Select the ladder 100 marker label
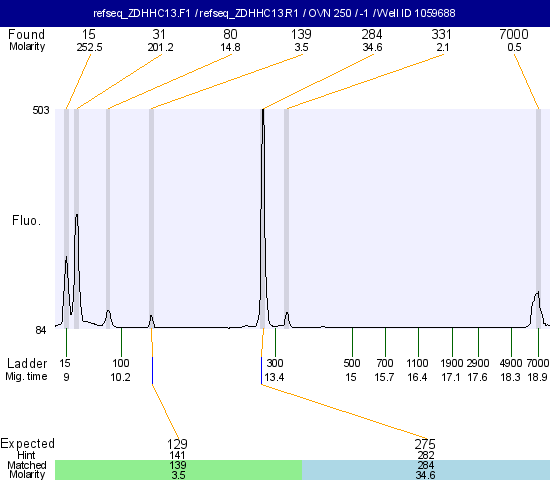550x480 pixels. tap(121, 363)
